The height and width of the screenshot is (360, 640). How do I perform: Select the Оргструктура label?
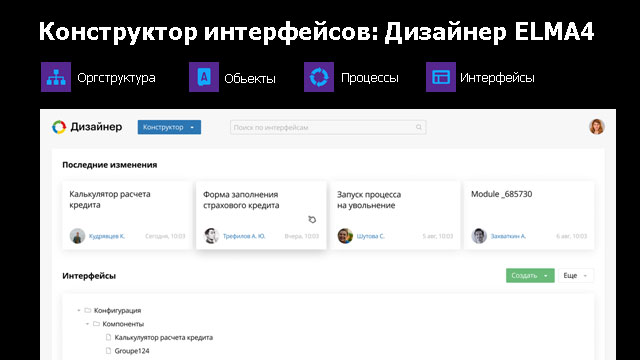coord(116,78)
